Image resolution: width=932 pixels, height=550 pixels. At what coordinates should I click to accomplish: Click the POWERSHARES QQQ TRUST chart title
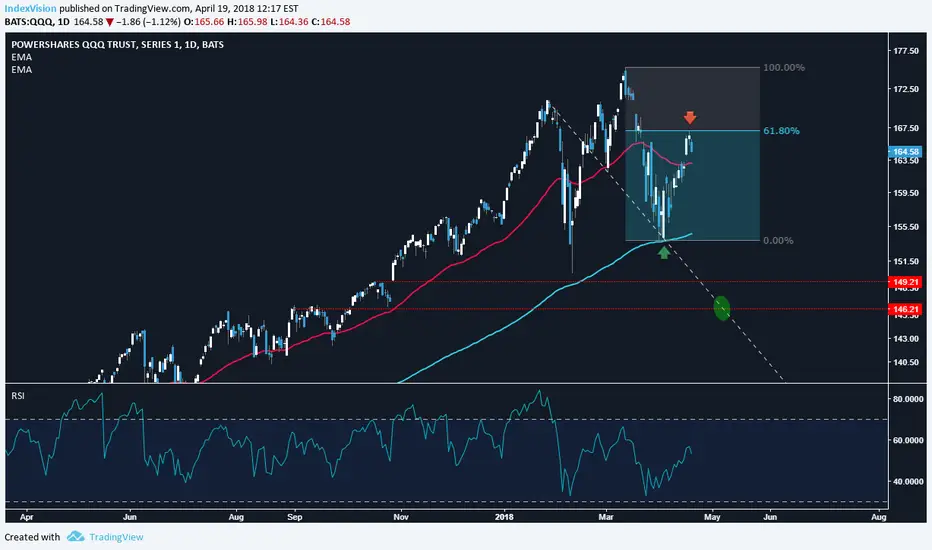pyautogui.click(x=118, y=45)
